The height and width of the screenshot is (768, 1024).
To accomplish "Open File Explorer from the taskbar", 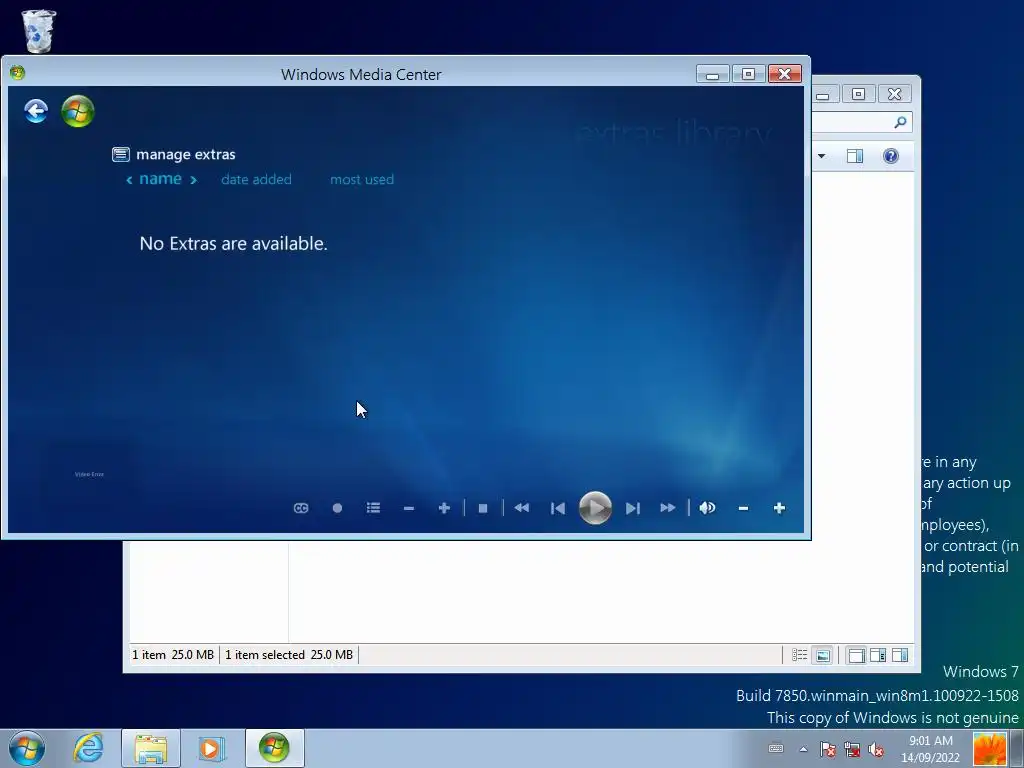I will point(151,748).
